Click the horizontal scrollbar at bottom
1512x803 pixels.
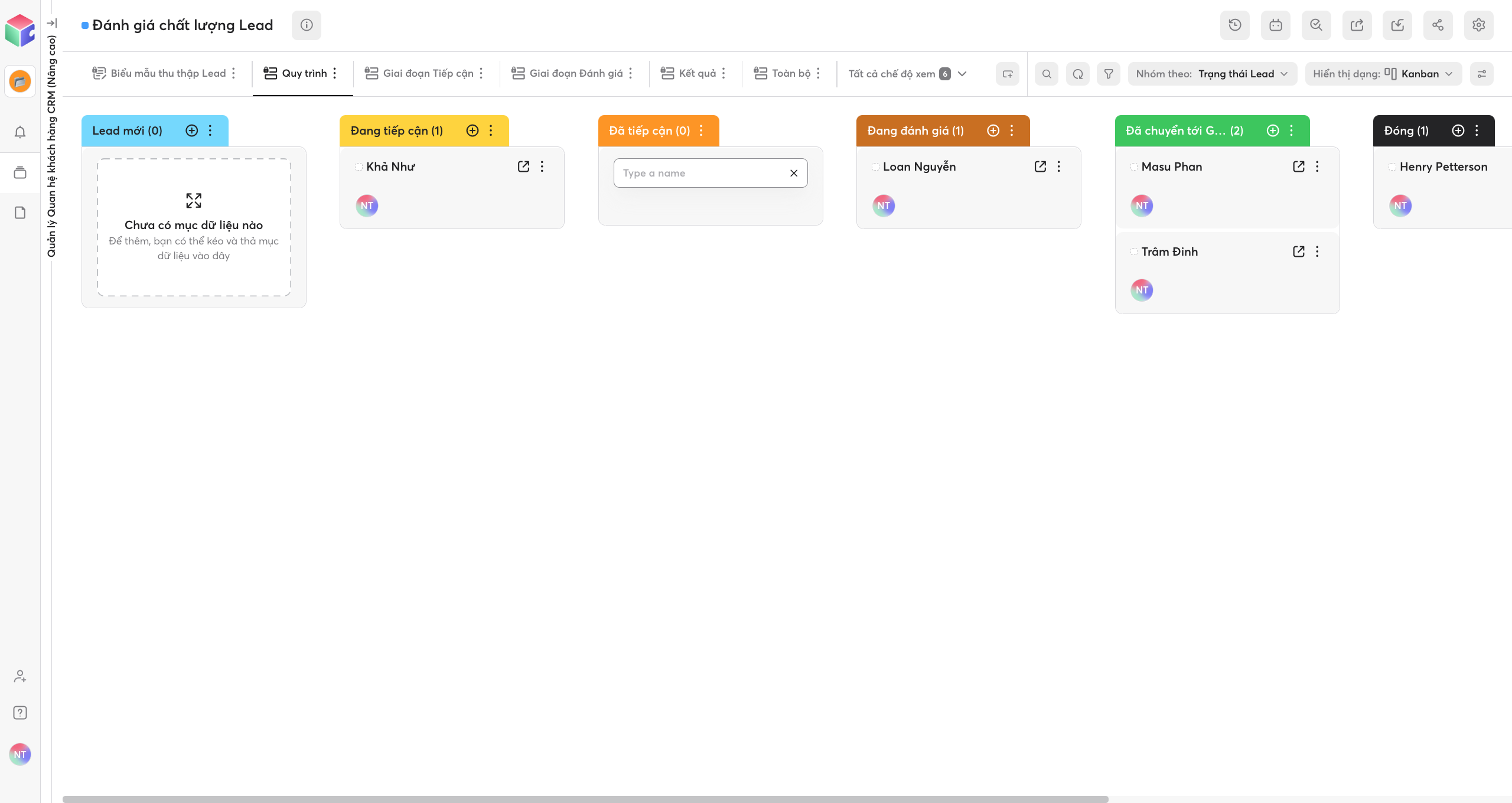click(x=585, y=799)
